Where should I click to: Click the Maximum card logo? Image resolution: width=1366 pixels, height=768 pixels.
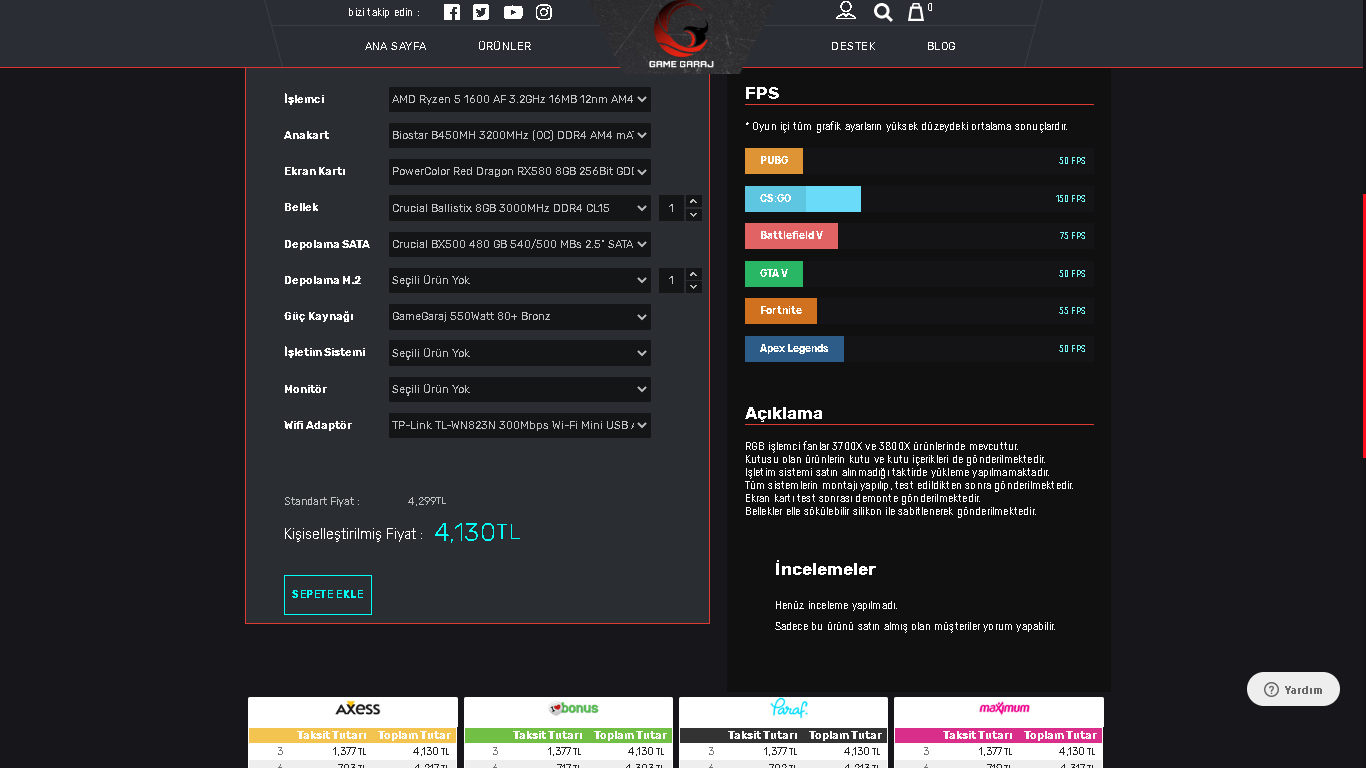[1004, 708]
